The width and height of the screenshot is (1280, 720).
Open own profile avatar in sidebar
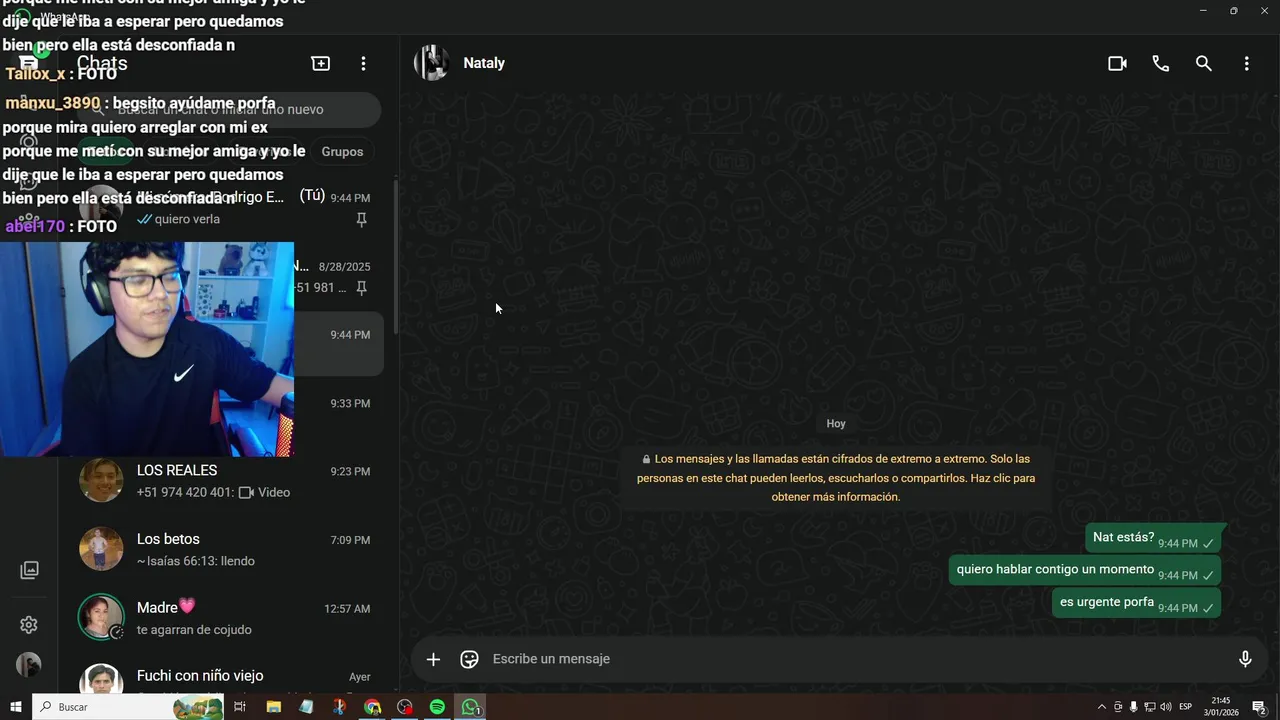click(x=29, y=665)
